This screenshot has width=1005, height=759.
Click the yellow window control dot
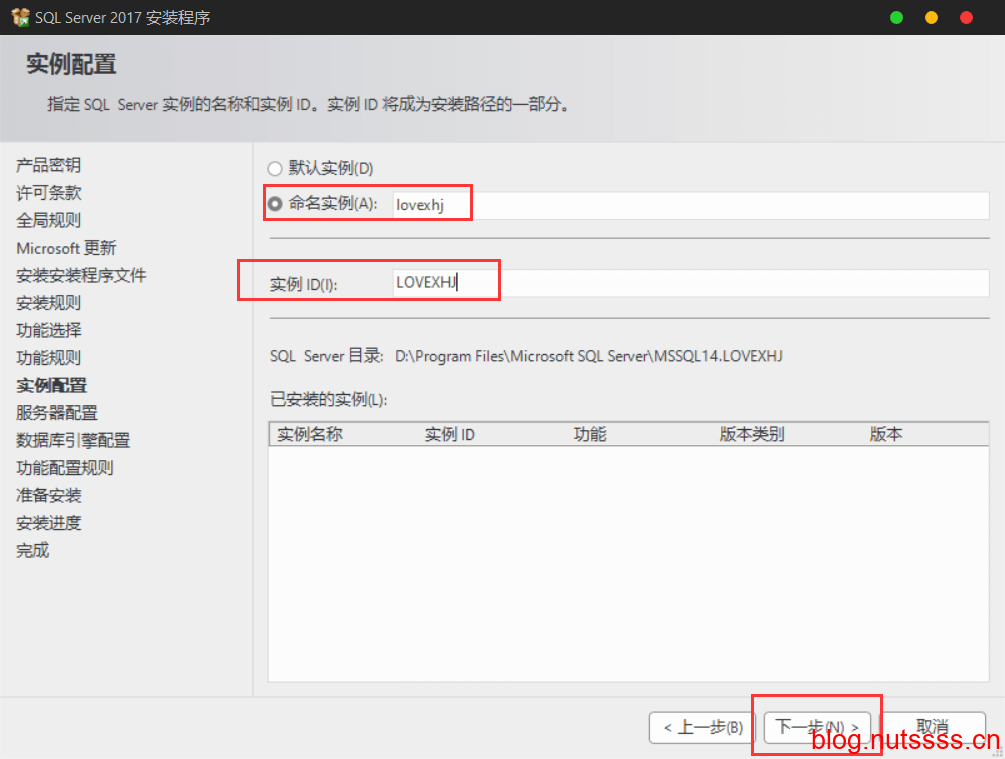[931, 17]
